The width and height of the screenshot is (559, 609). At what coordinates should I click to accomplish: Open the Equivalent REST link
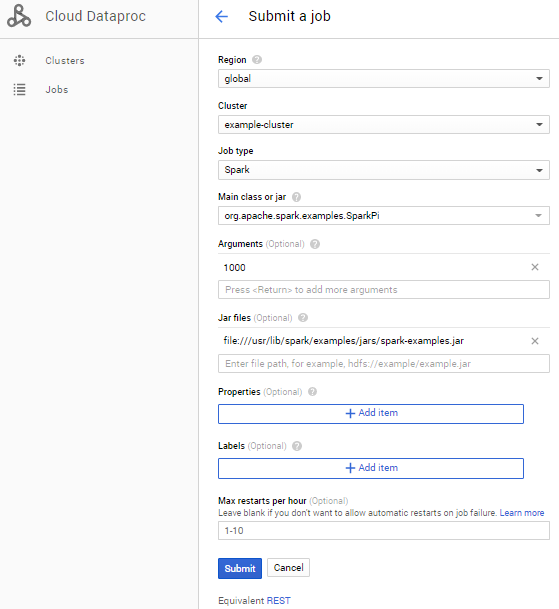click(279, 600)
